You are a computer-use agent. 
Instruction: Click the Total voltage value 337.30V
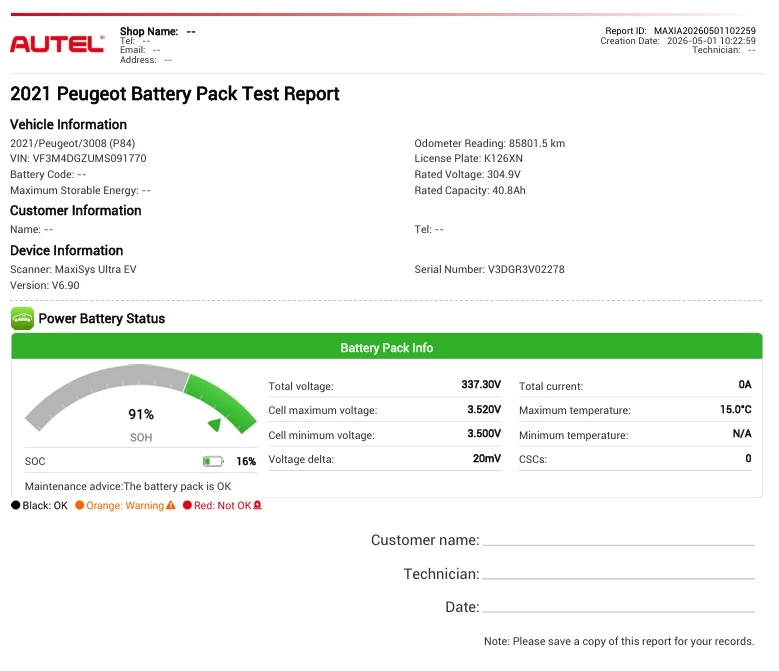[x=481, y=384]
